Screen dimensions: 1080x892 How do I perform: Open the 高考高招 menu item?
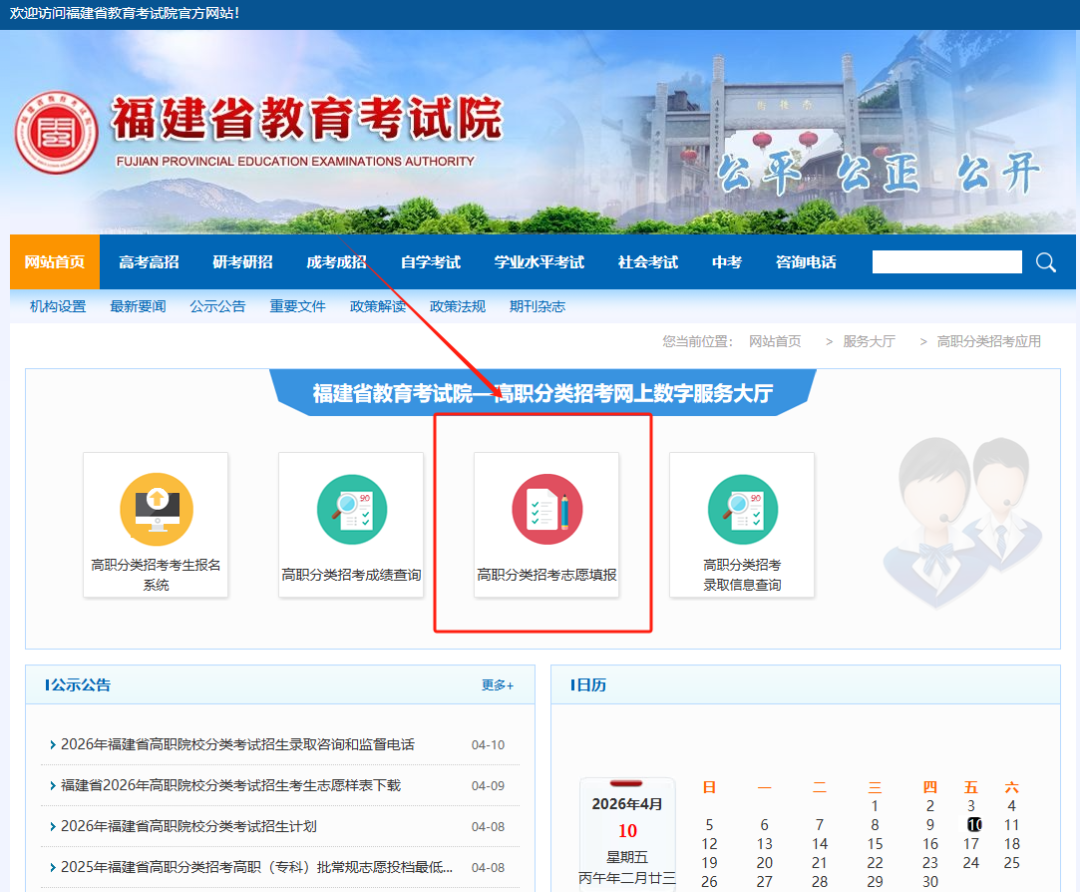[149, 262]
